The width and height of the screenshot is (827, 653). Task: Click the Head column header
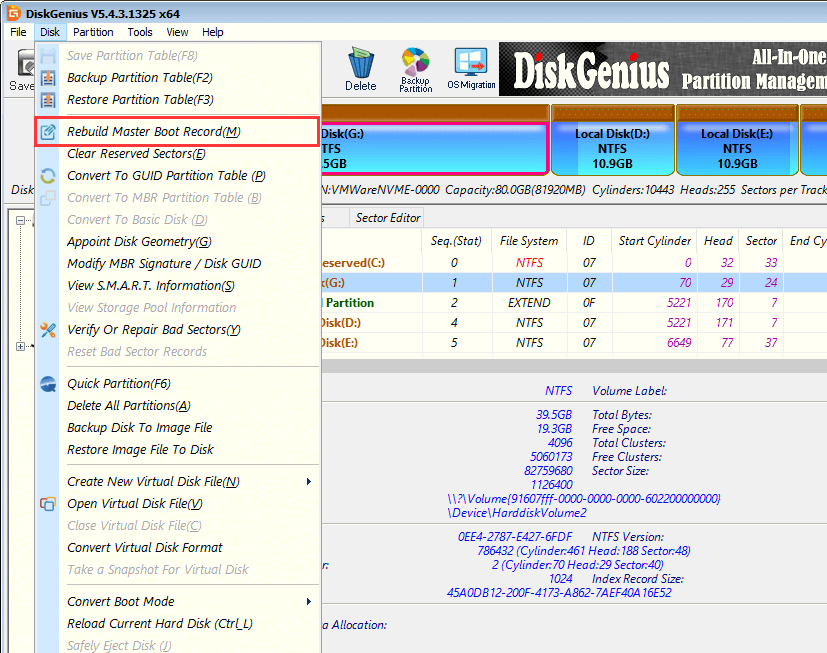[x=718, y=241]
